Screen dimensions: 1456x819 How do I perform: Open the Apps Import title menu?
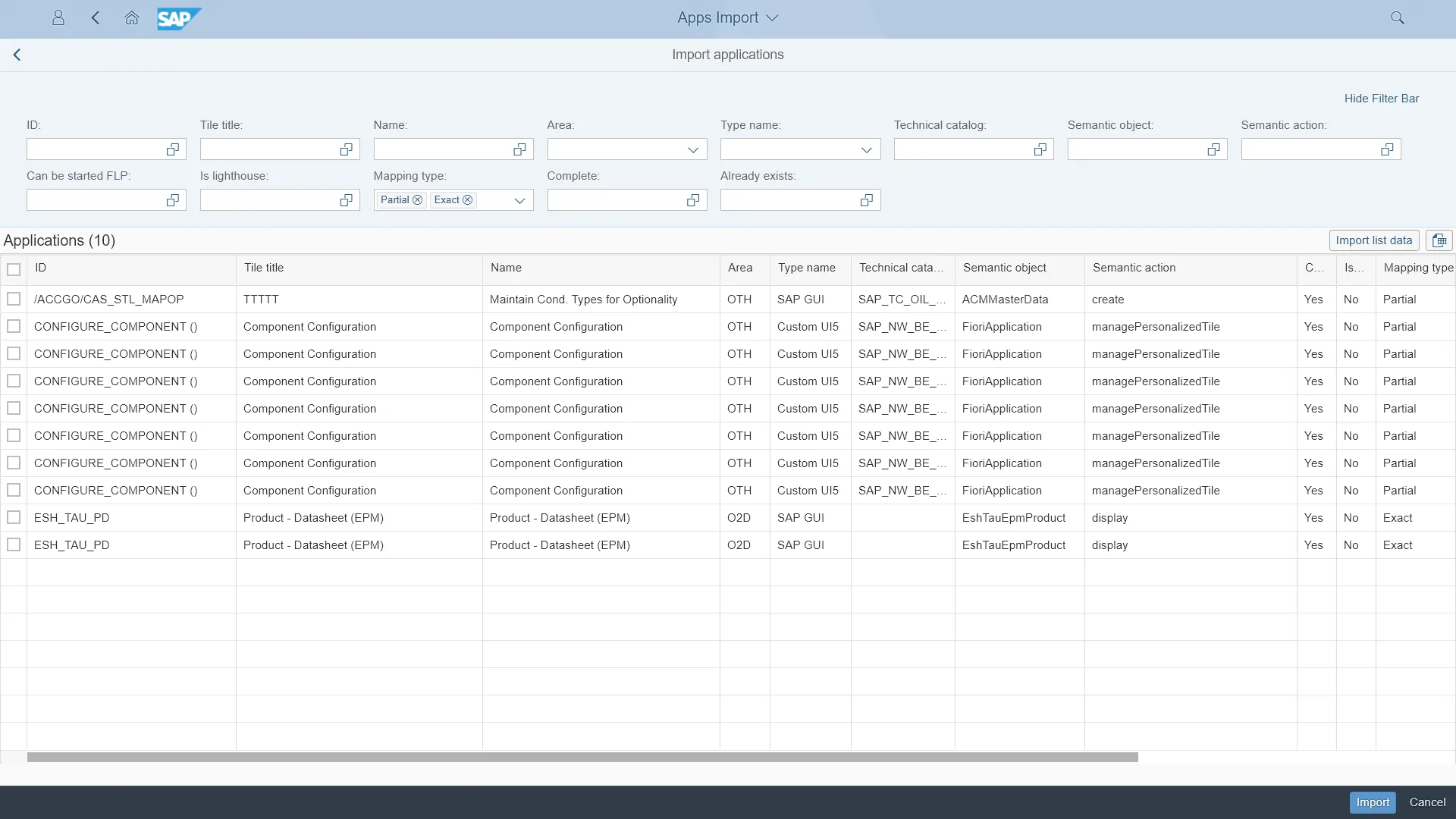coord(728,17)
